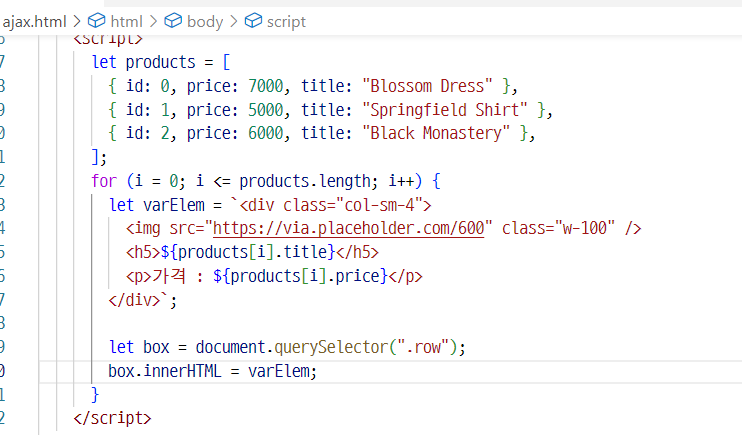Screen dimensions: 742x435
Task: Click the price value 5000
Action: pyautogui.click(x=265, y=110)
